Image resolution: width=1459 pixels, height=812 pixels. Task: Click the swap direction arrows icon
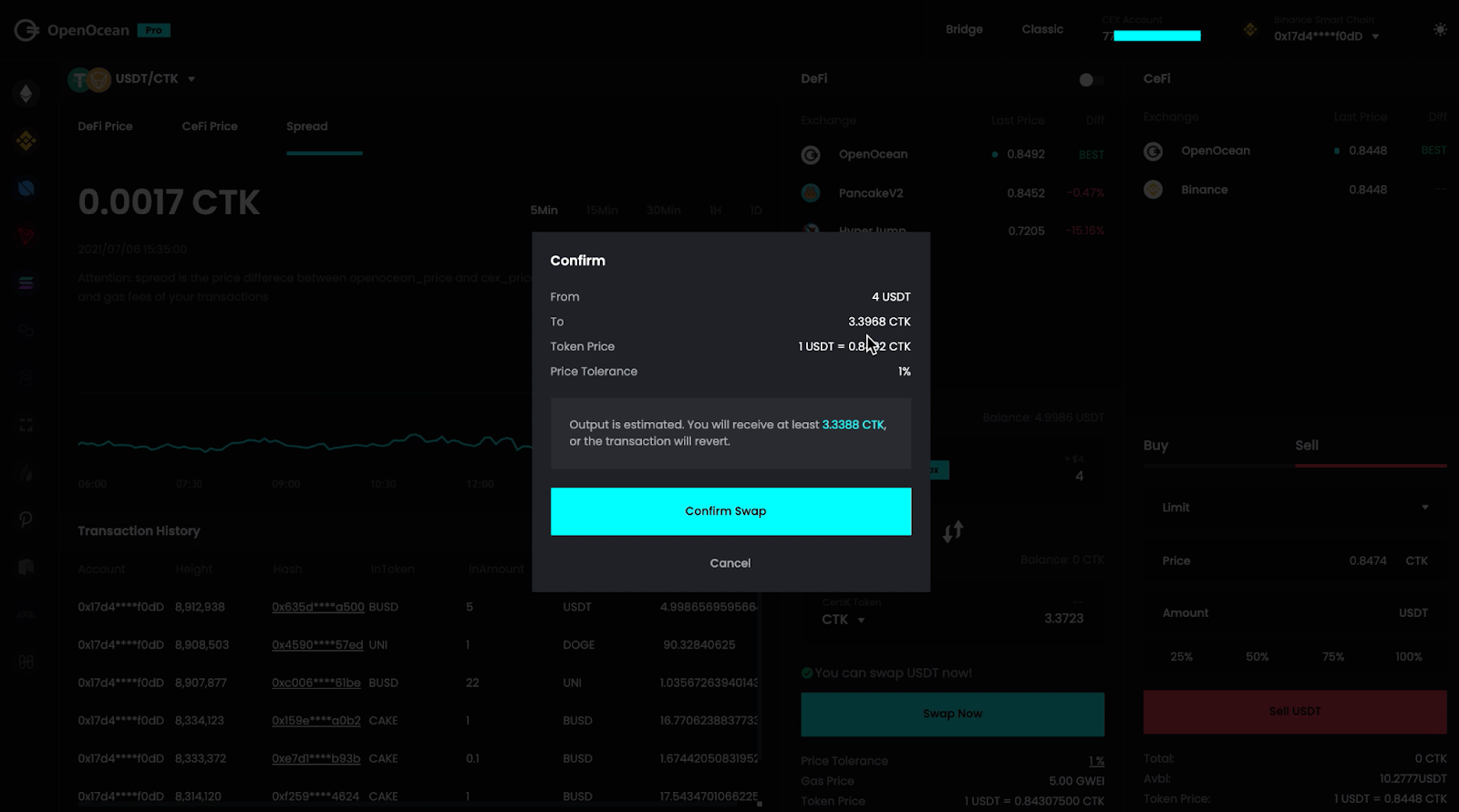tap(953, 531)
